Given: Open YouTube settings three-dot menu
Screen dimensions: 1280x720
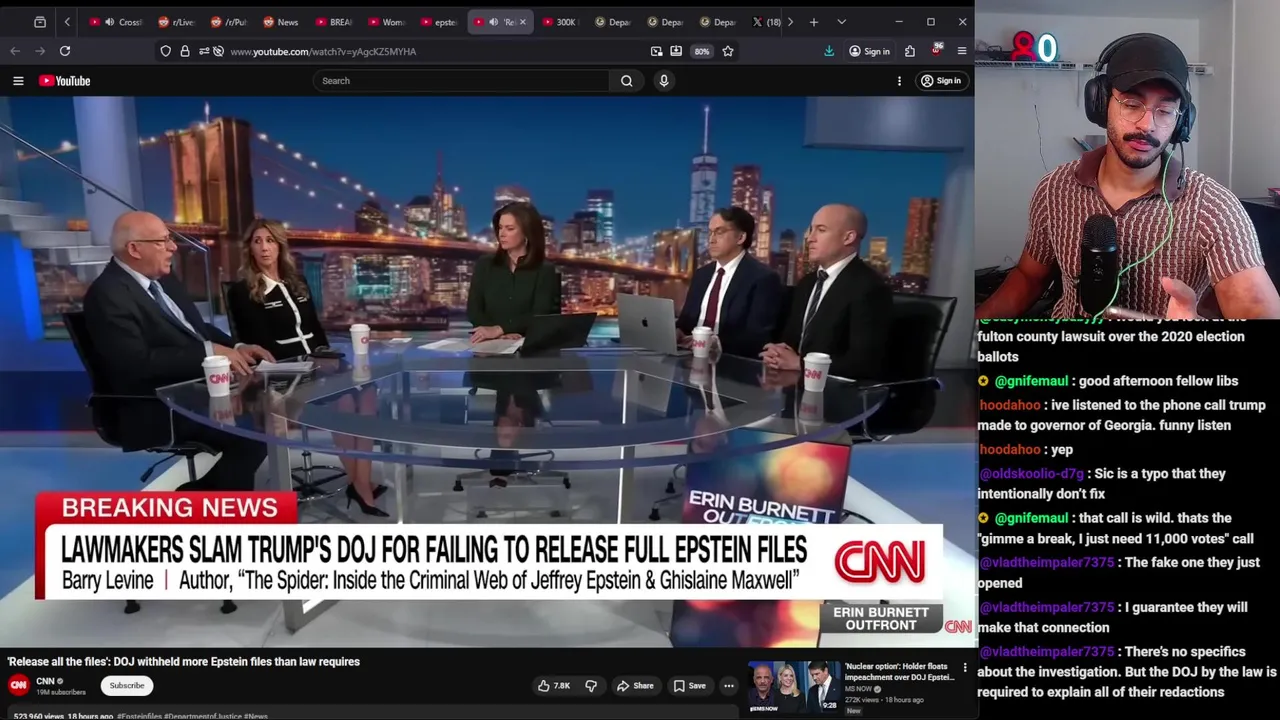Looking at the screenshot, I should pyautogui.click(x=899, y=81).
